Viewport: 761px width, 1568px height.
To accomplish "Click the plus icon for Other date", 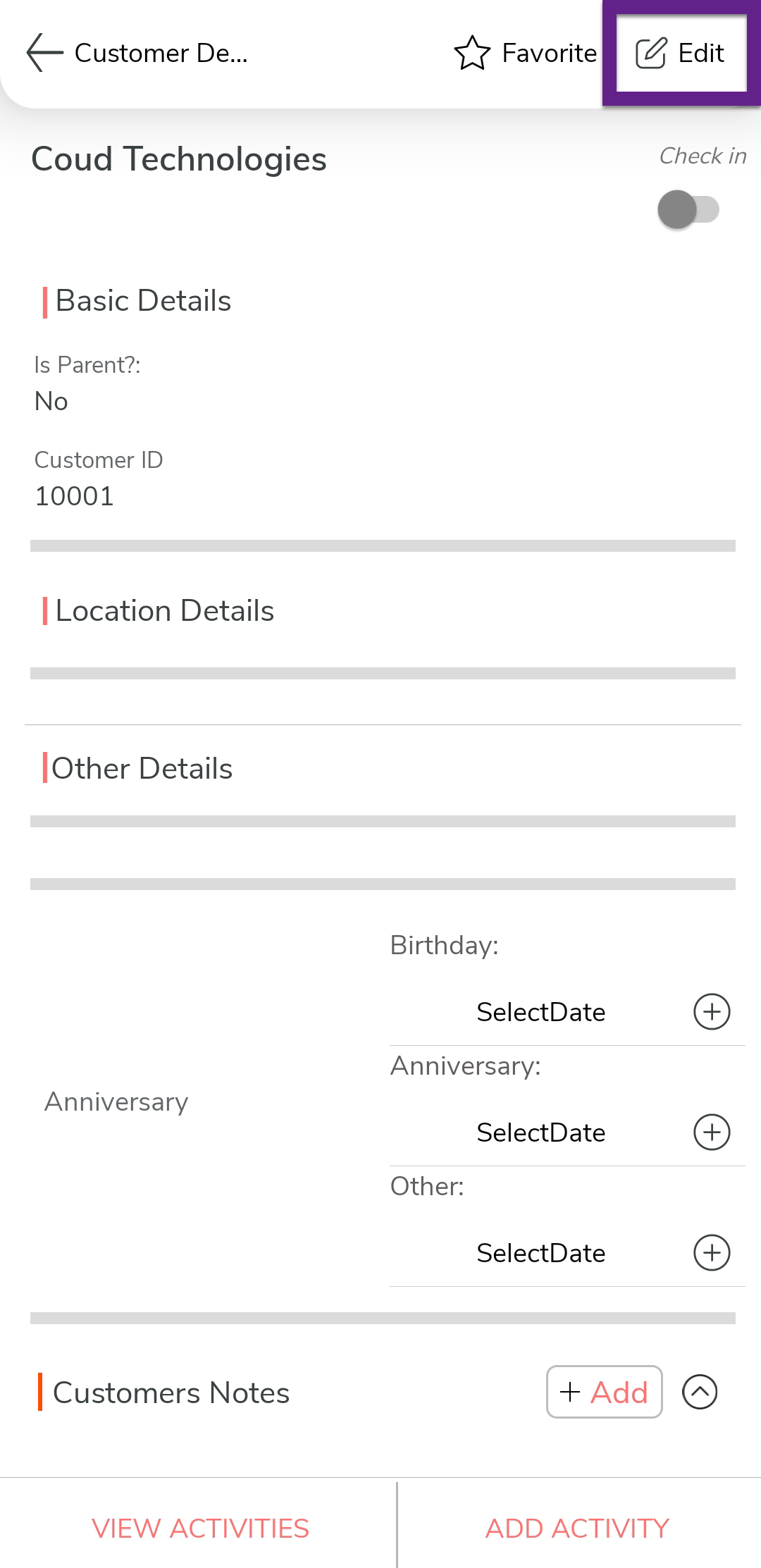I will [x=712, y=1253].
